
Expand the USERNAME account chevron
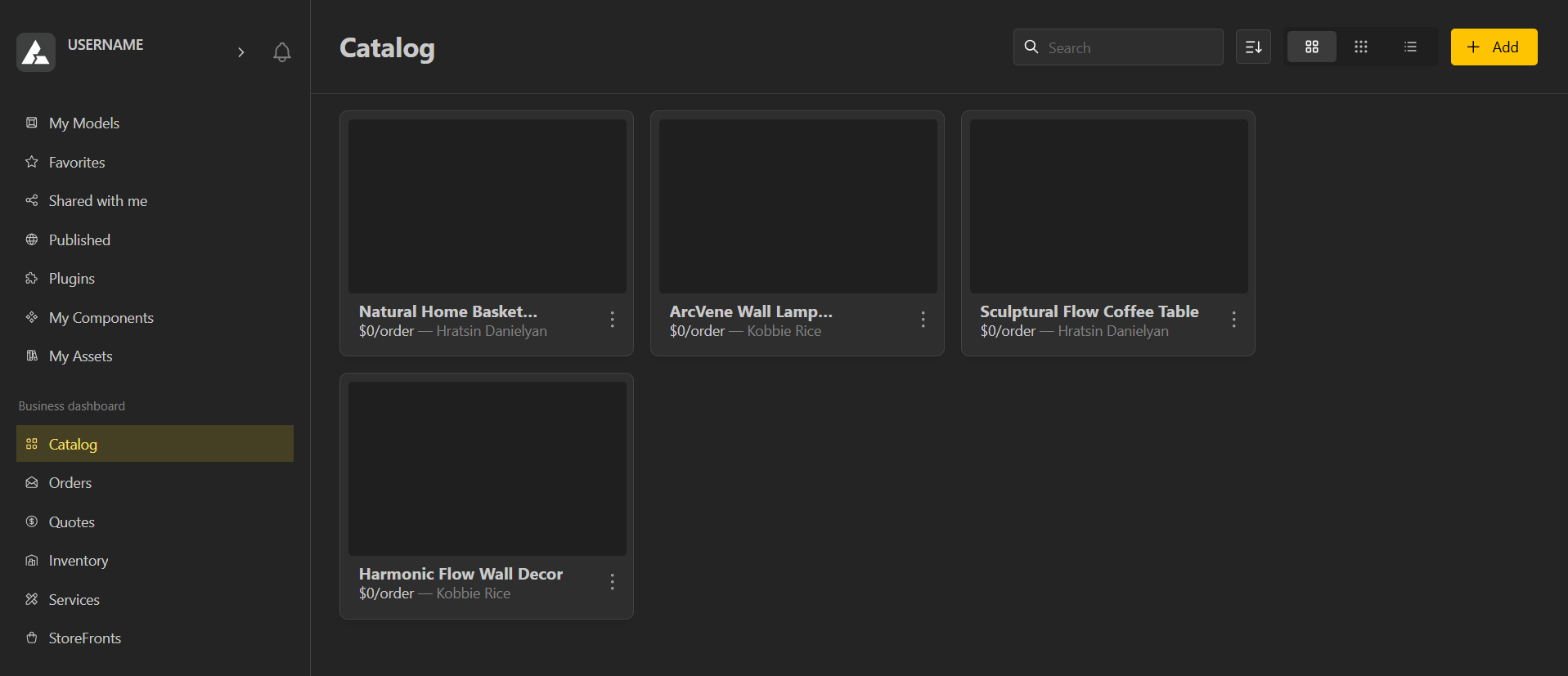pyautogui.click(x=241, y=52)
